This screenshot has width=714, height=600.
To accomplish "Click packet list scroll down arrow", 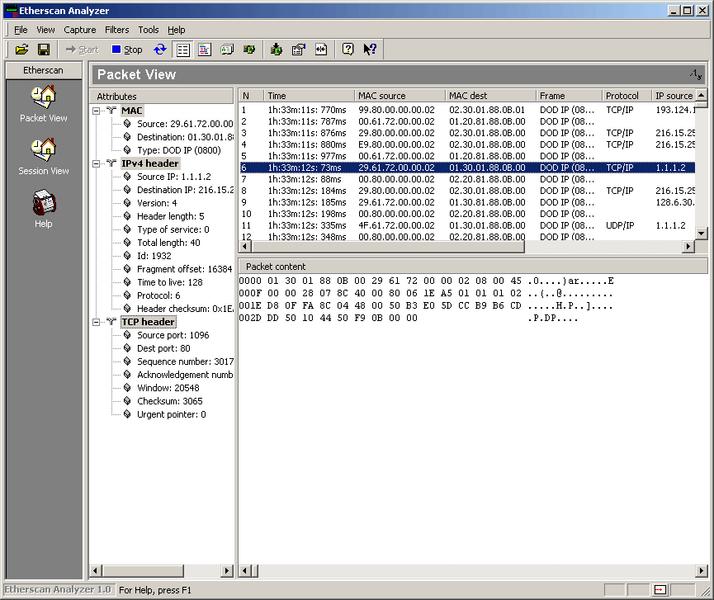I will click(x=701, y=234).
